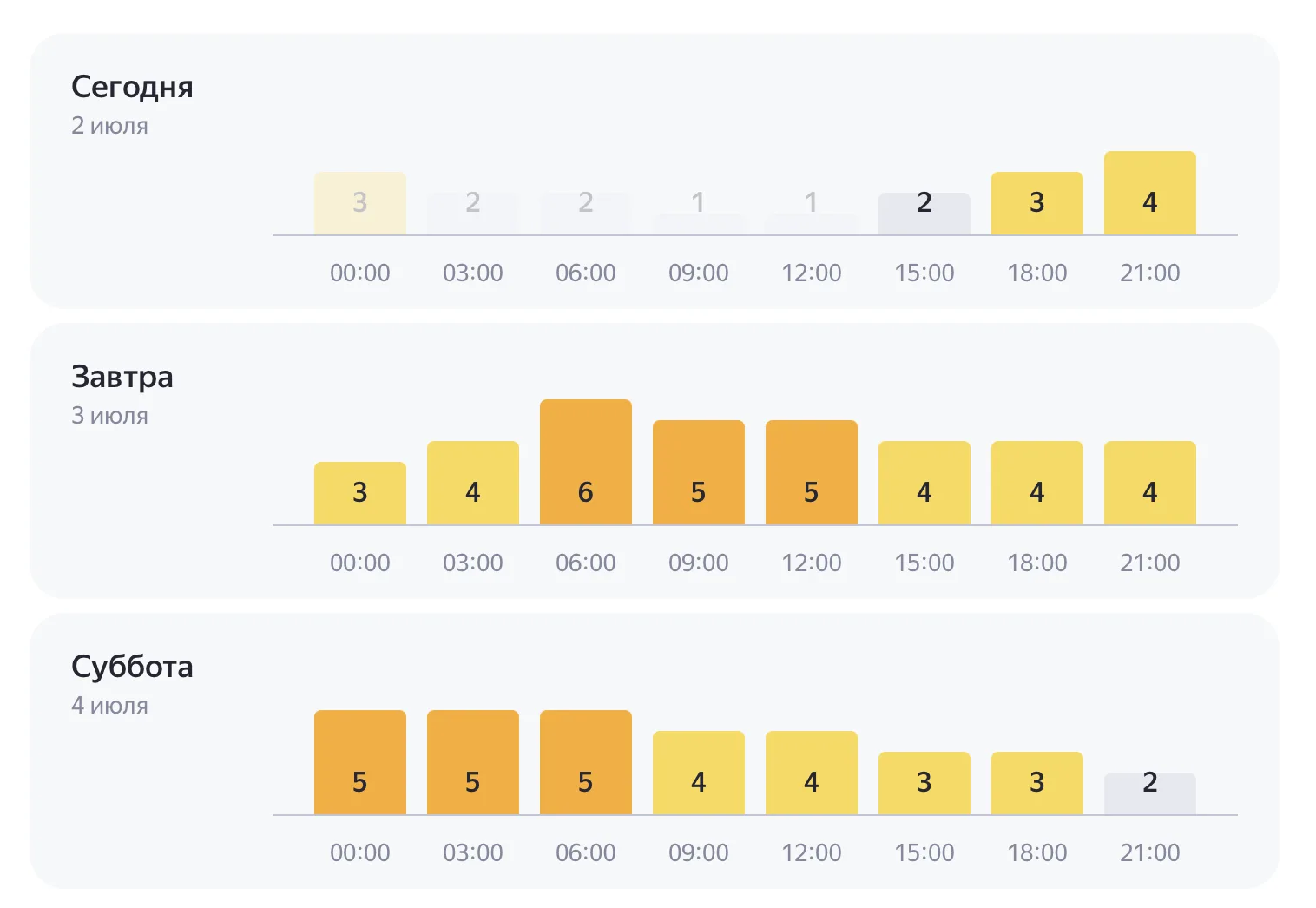Click the Сегодня heading
Image resolution: width=1316 pixels, height=908 pixels.
(x=132, y=88)
